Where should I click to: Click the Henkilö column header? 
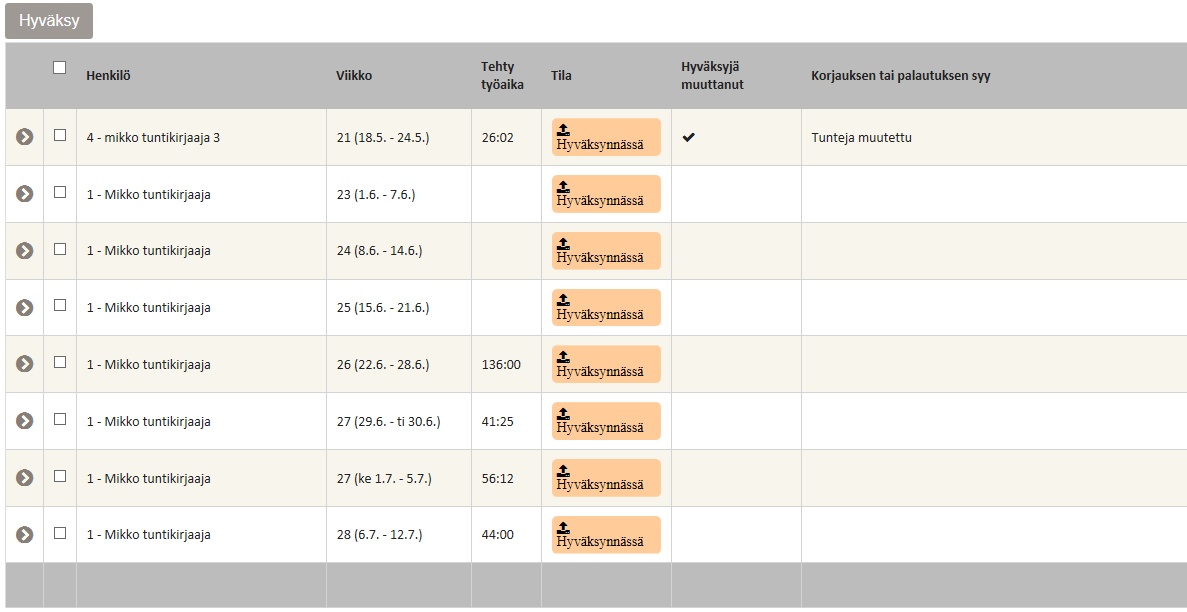coord(108,75)
